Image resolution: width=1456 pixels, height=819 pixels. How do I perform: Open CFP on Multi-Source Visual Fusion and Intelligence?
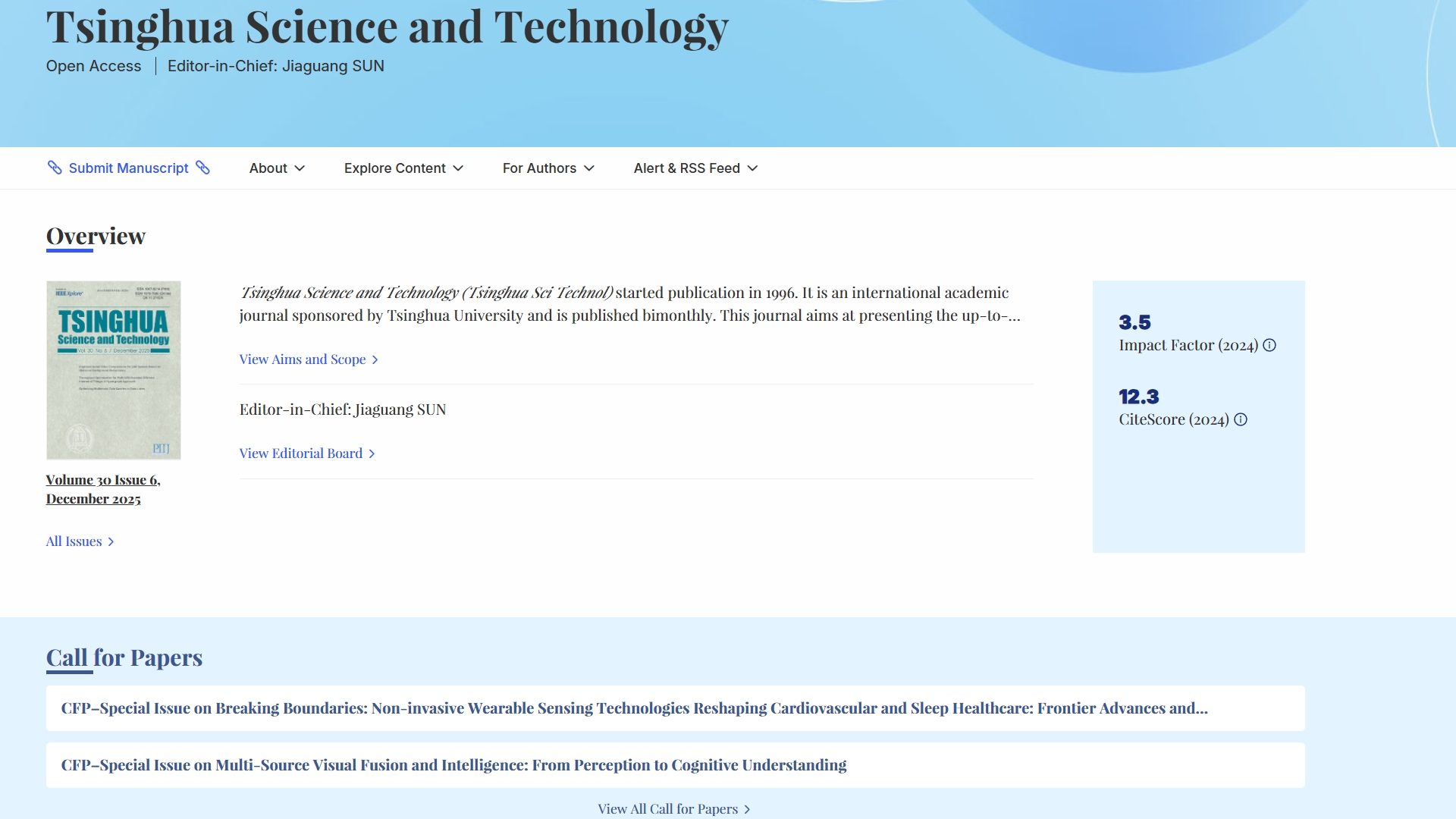point(675,765)
